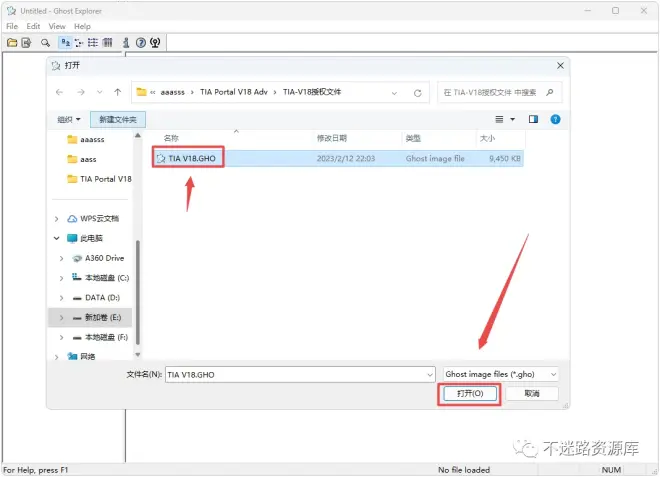Image resolution: width=660 pixels, height=477 pixels.
Task: Sort by 大小 column header
Action: point(487,139)
